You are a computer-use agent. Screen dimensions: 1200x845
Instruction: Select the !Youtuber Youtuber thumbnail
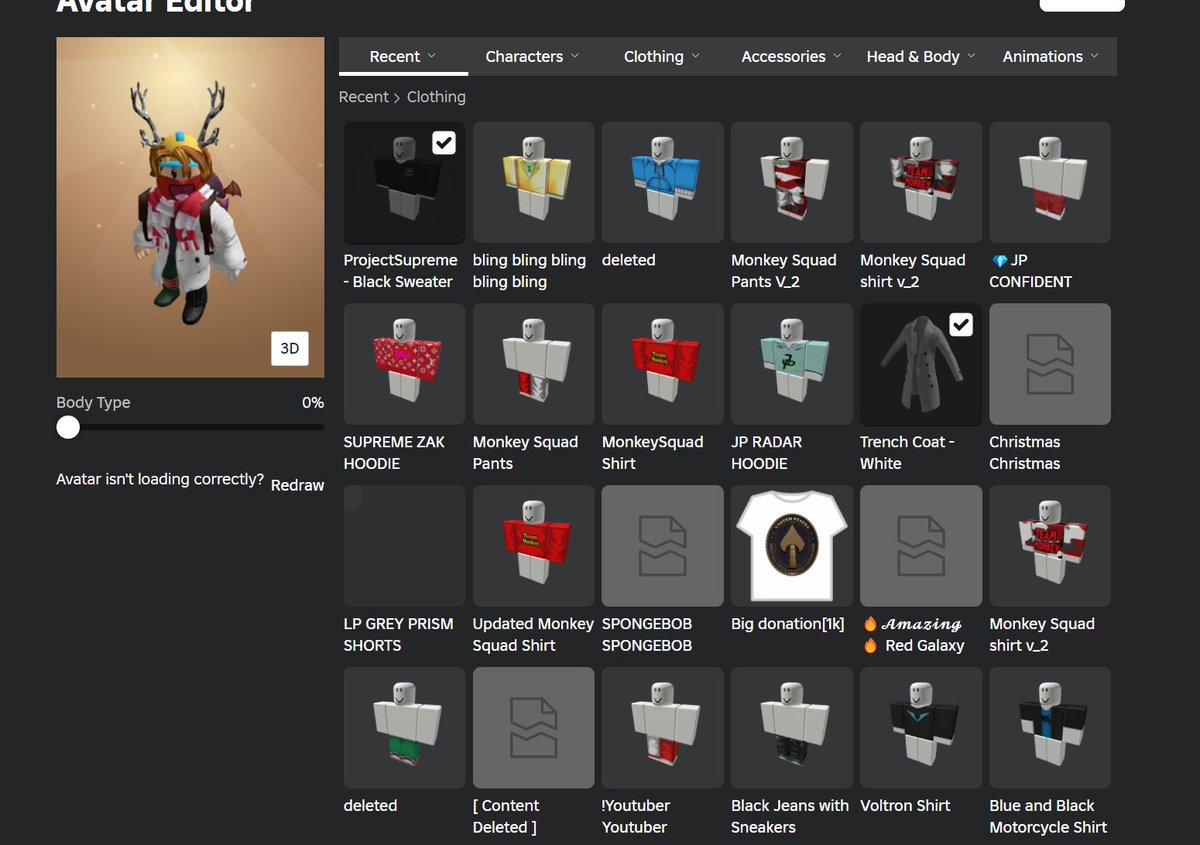pos(662,729)
